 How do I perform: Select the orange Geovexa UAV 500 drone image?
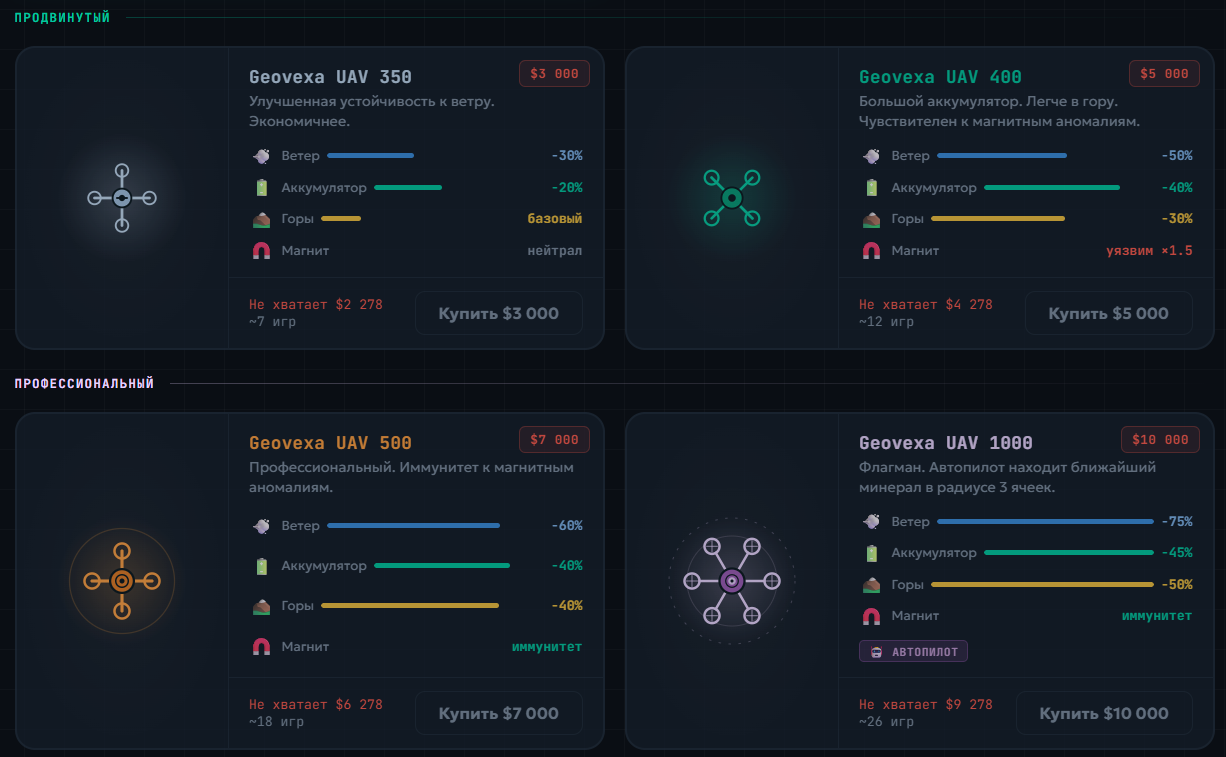[122, 581]
